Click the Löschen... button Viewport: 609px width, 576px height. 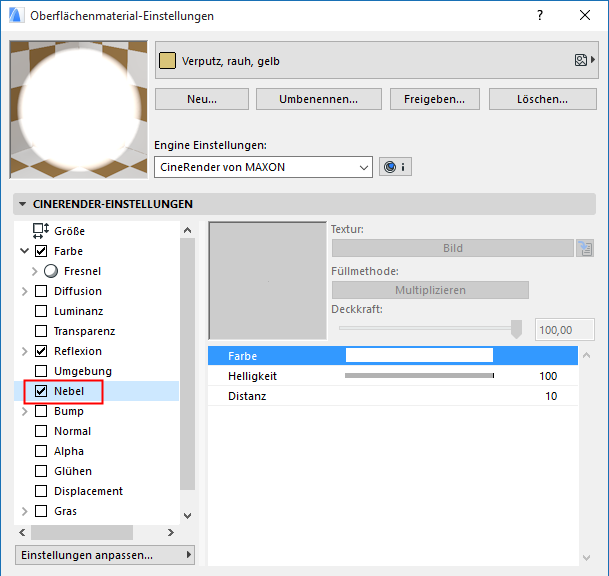point(543,99)
